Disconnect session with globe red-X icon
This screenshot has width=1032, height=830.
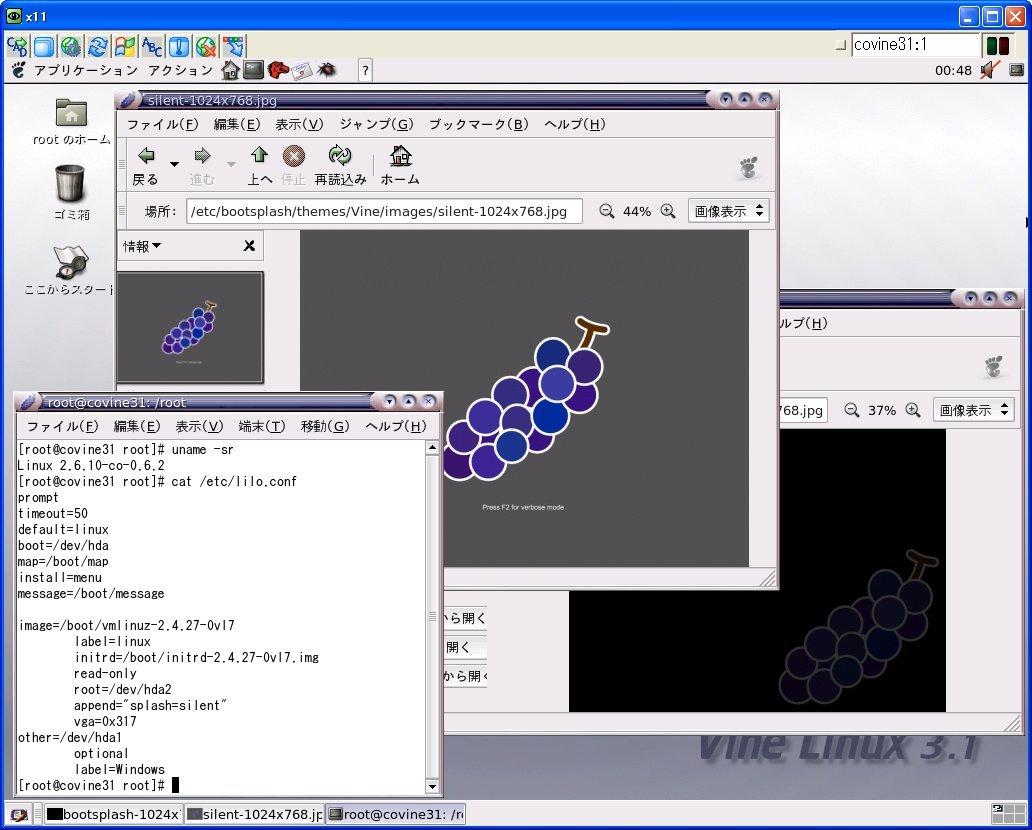coord(206,46)
